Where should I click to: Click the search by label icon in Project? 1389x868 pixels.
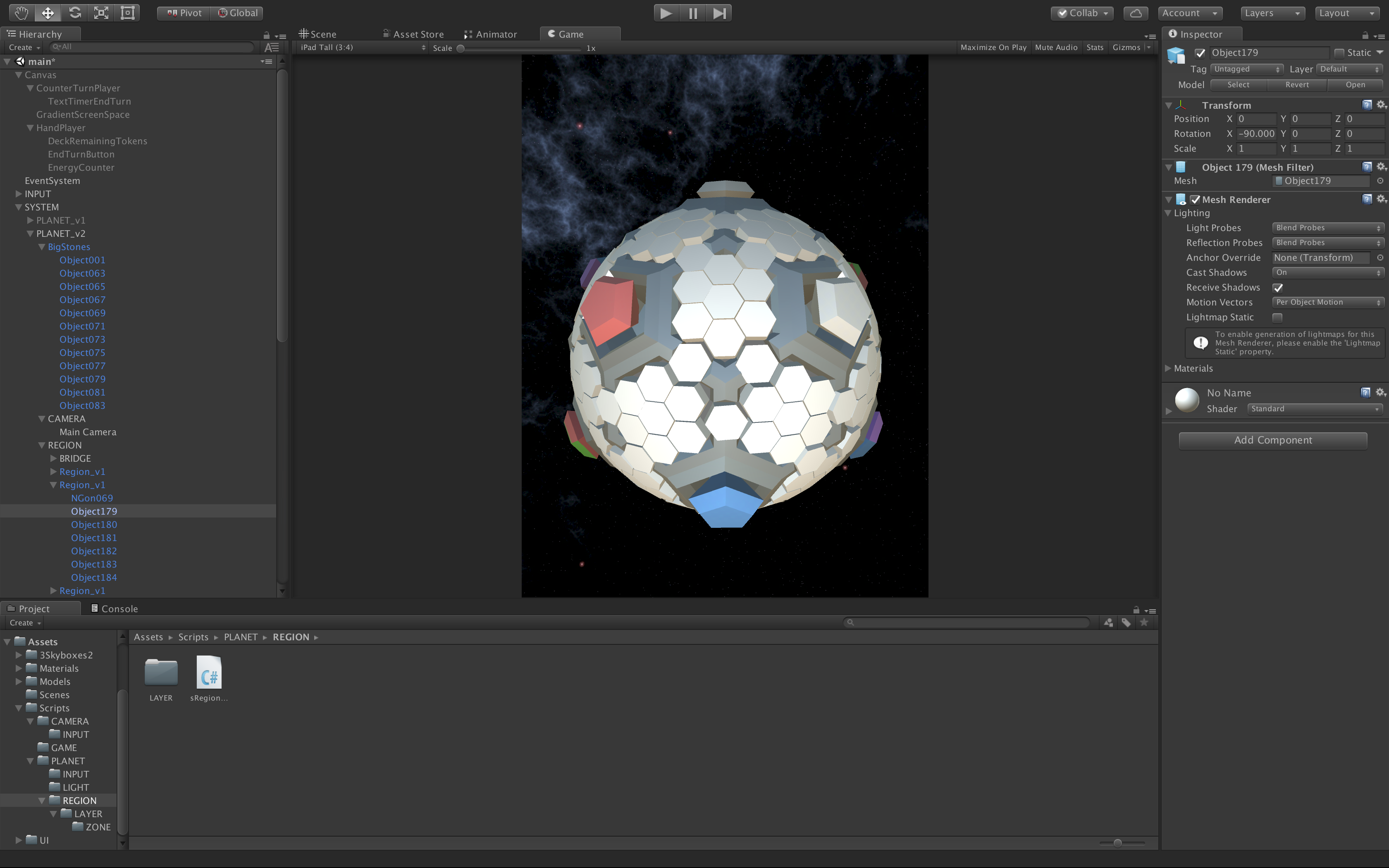coord(1126,622)
